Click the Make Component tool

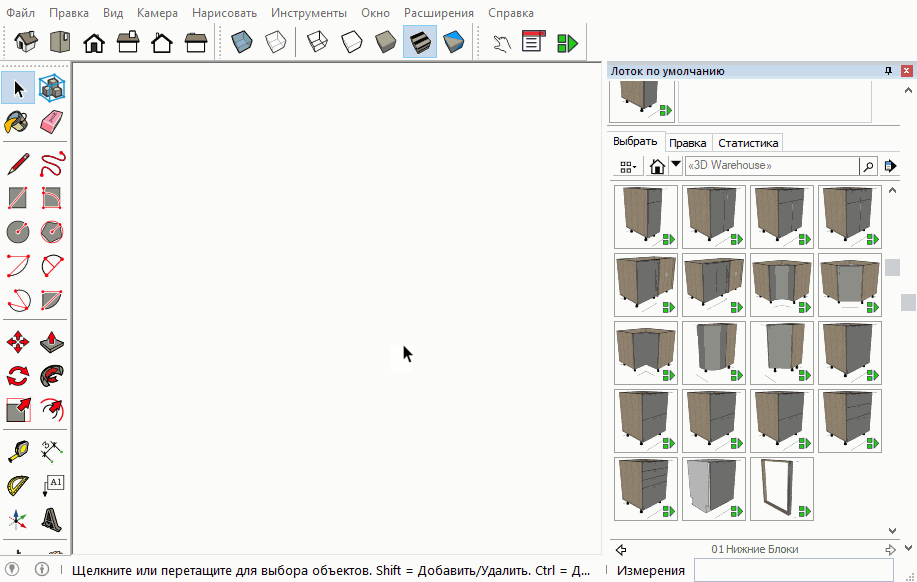point(52,88)
